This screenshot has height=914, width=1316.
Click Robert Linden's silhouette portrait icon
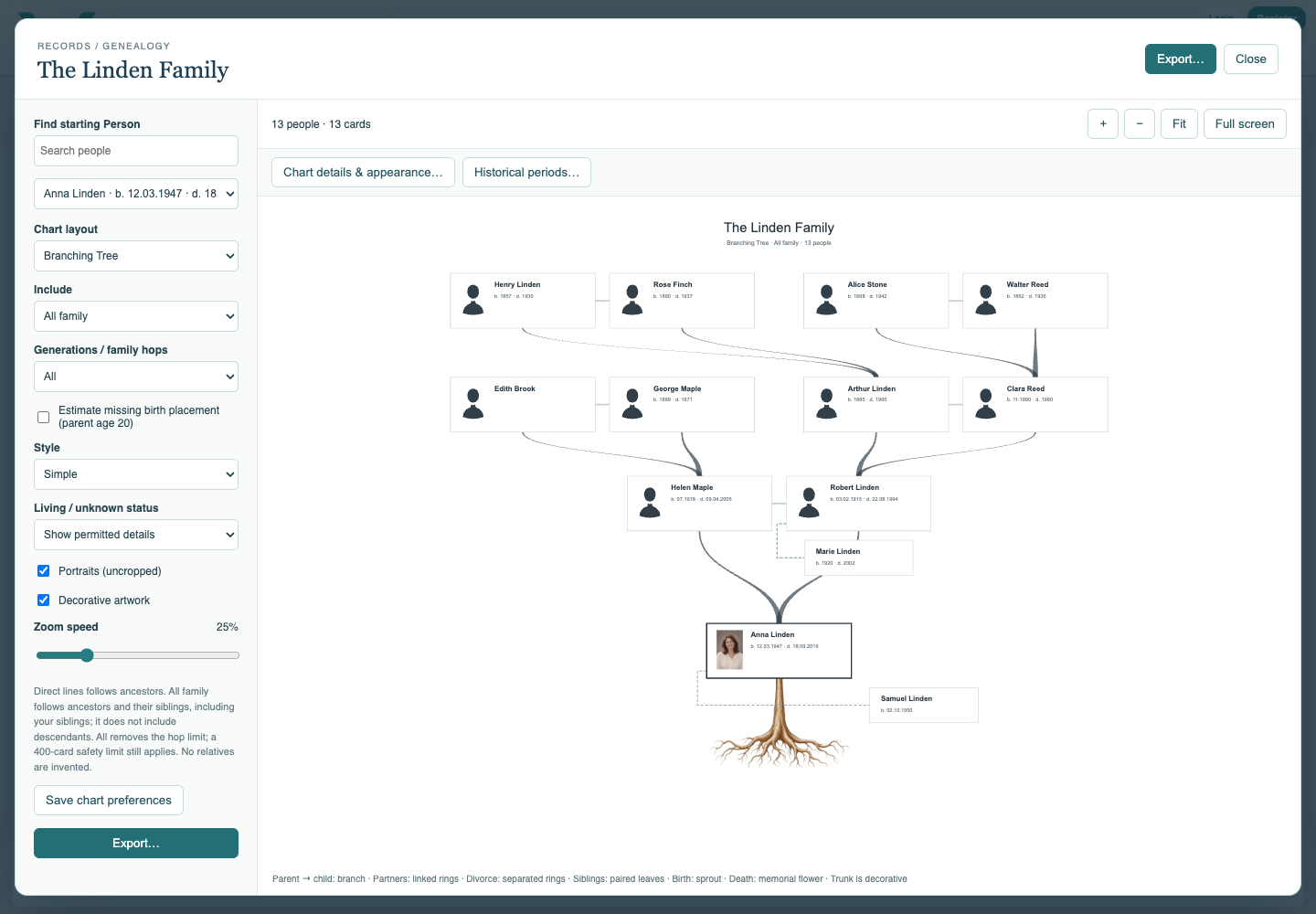click(810, 503)
